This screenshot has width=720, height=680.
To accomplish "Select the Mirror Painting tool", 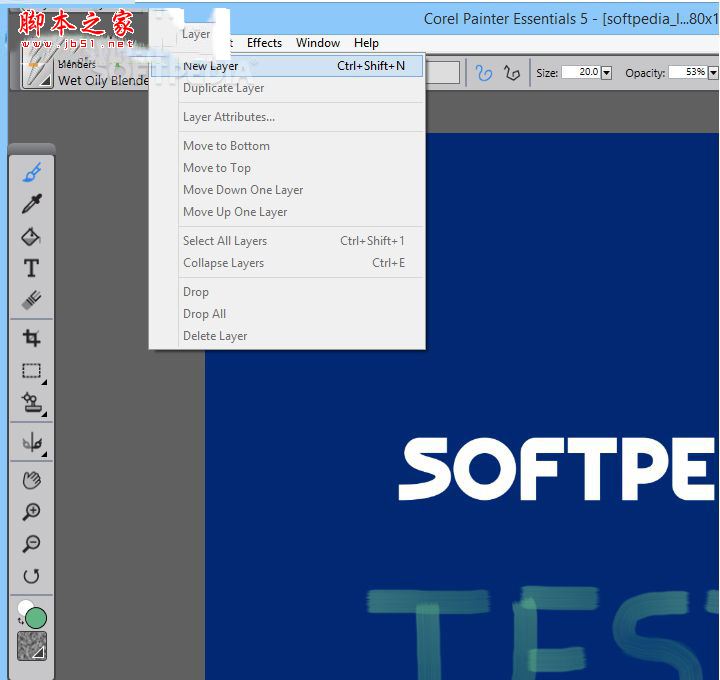I will [x=32, y=443].
